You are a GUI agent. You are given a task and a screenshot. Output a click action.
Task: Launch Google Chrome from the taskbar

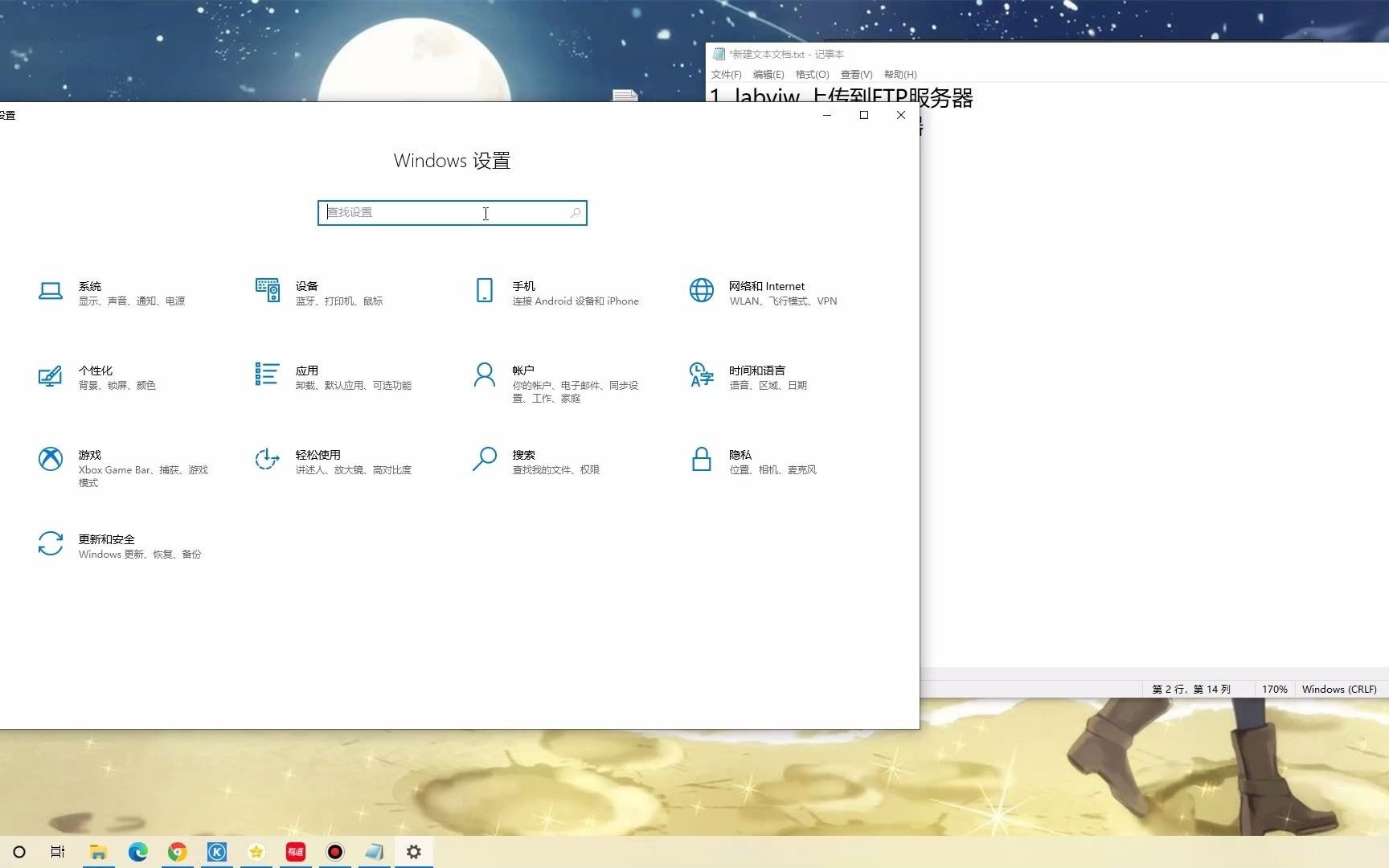[x=177, y=852]
